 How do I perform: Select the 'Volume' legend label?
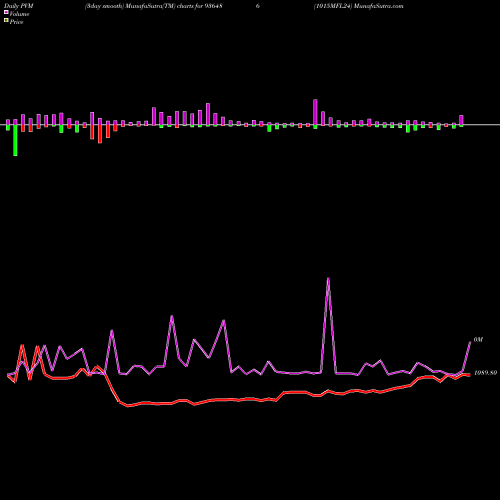click(x=19, y=14)
